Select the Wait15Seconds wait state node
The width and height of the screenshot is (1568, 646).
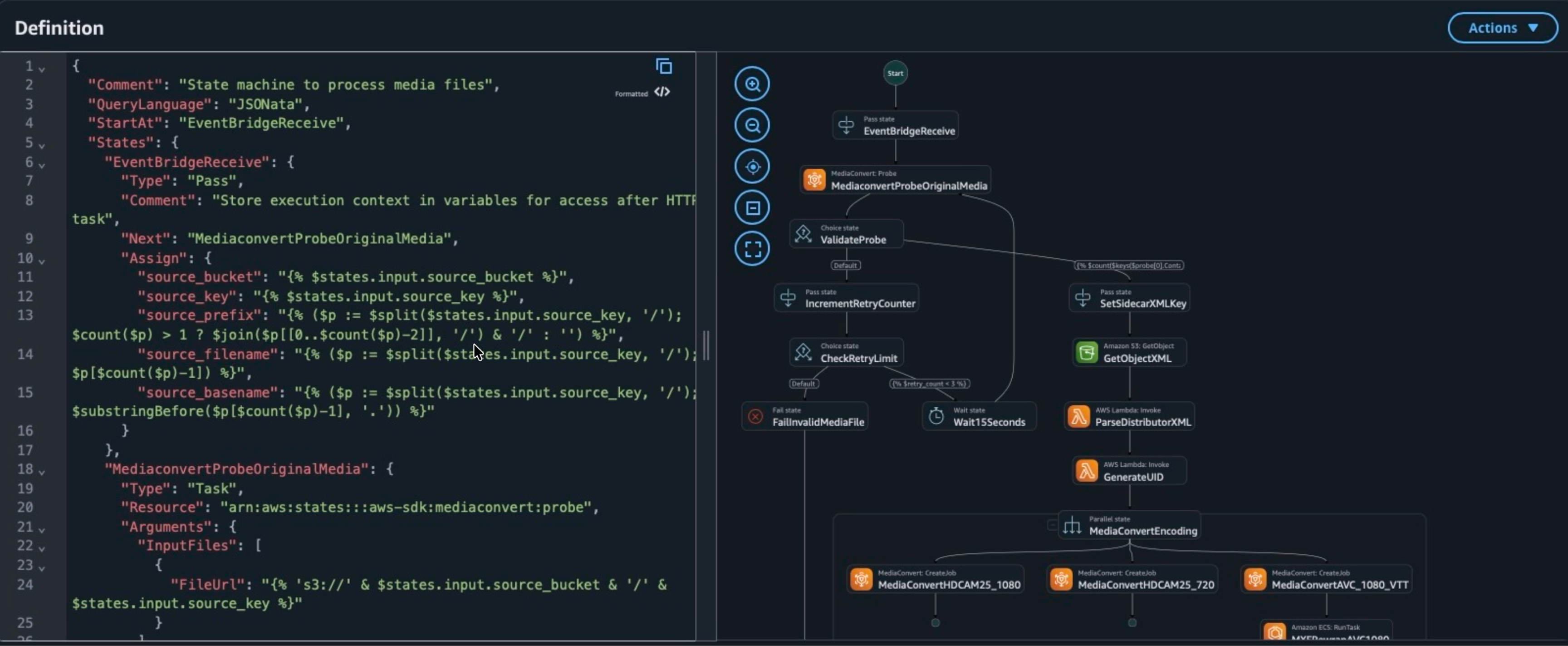[979, 416]
